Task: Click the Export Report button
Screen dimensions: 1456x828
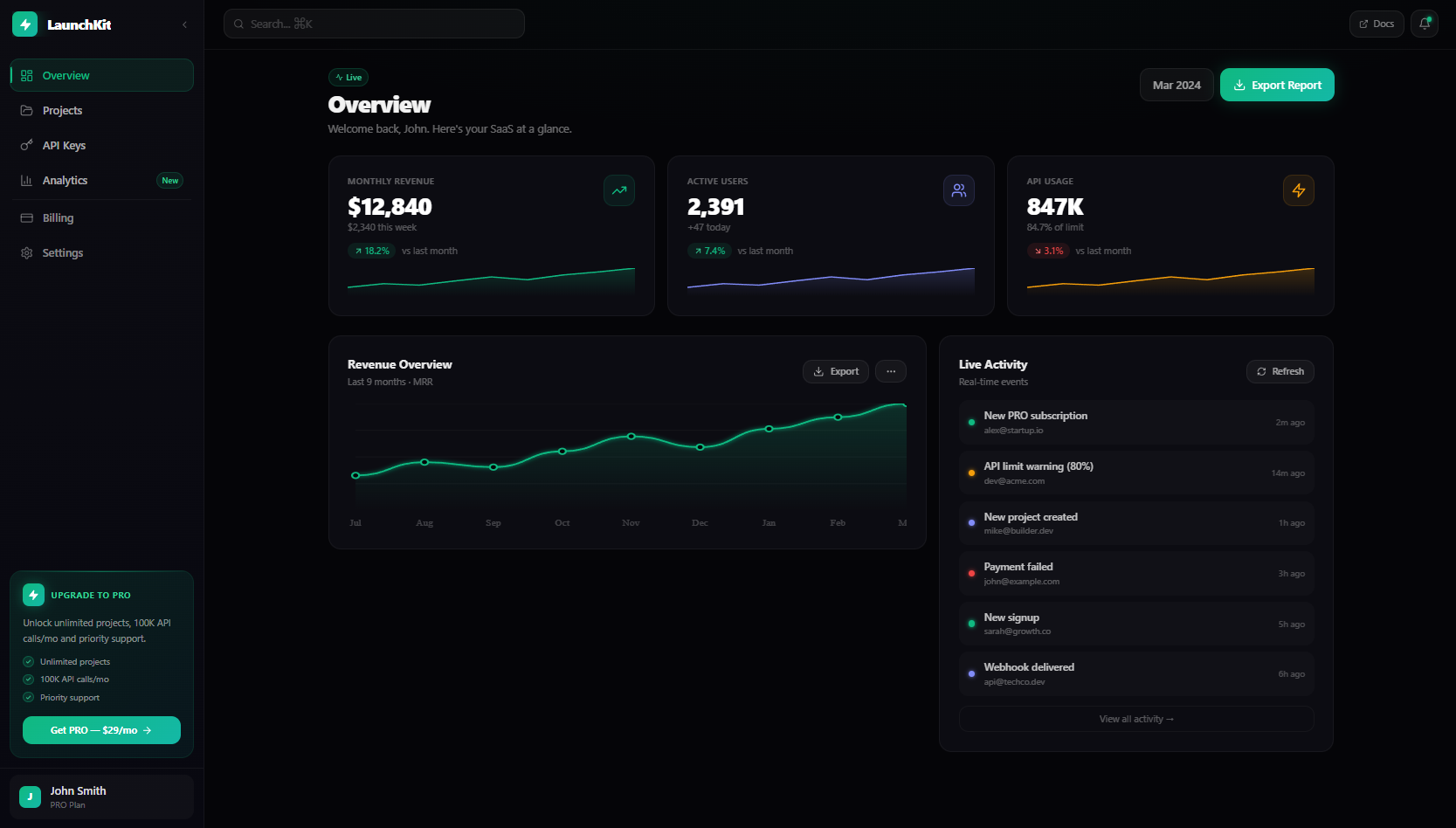Action: pyautogui.click(x=1276, y=85)
